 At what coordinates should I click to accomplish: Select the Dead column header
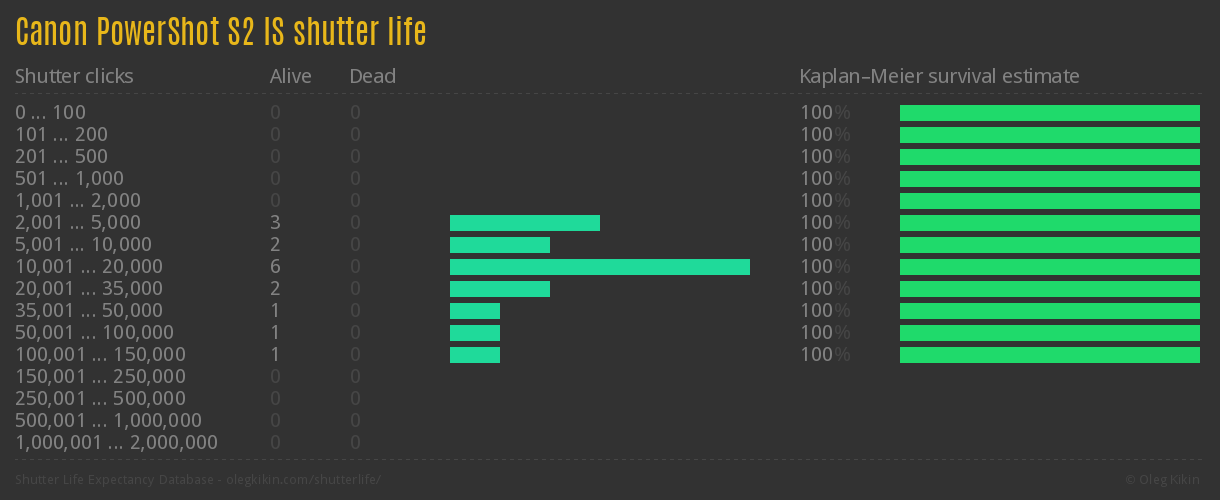click(x=372, y=76)
